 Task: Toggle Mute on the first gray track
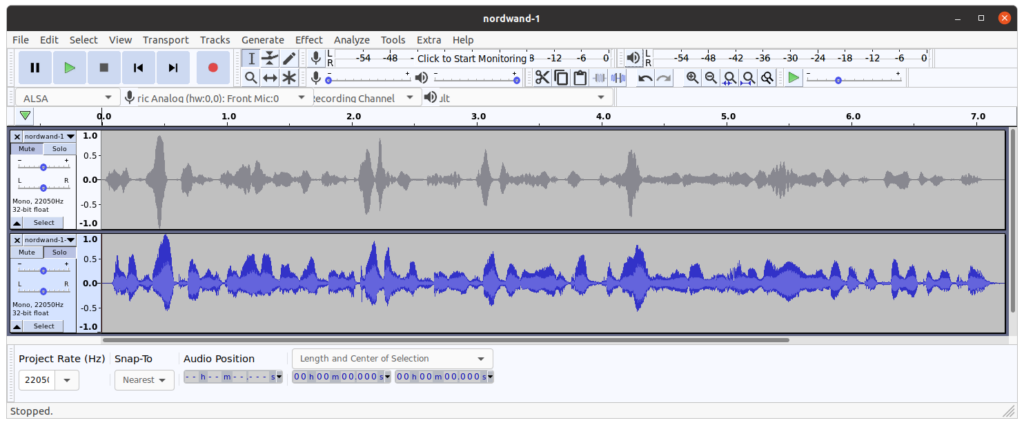27,149
